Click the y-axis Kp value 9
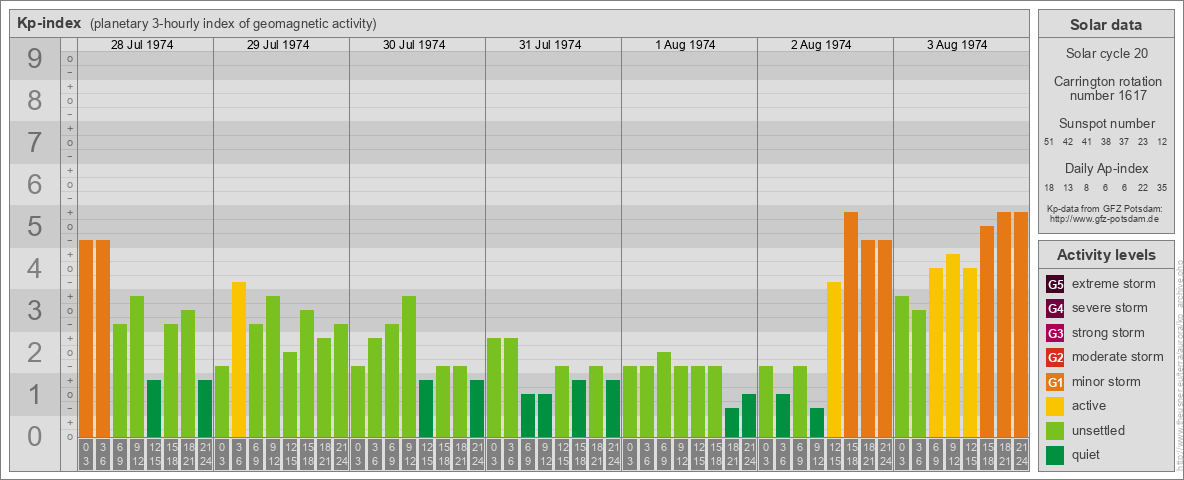 35,59
